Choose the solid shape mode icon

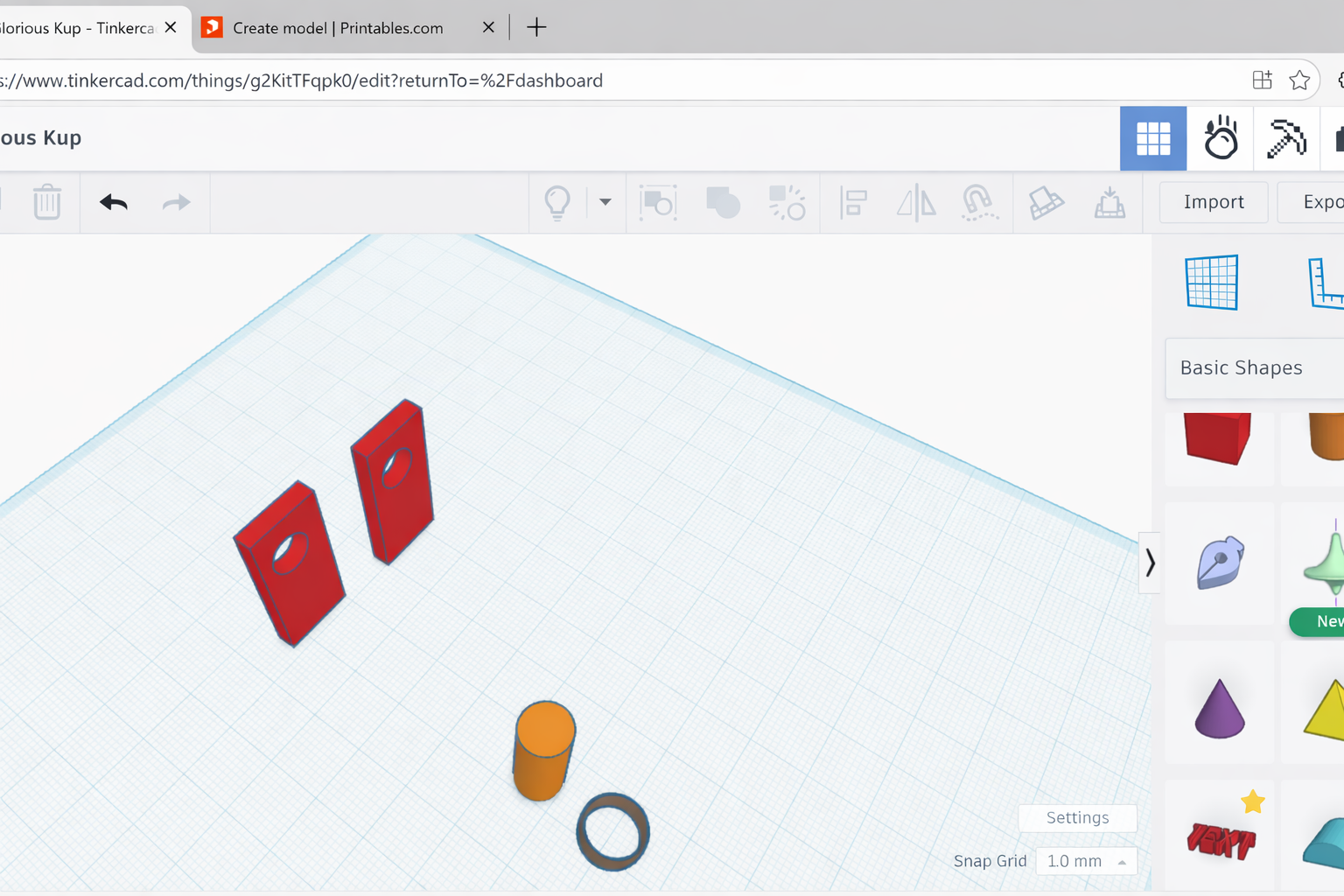pyautogui.click(x=723, y=202)
